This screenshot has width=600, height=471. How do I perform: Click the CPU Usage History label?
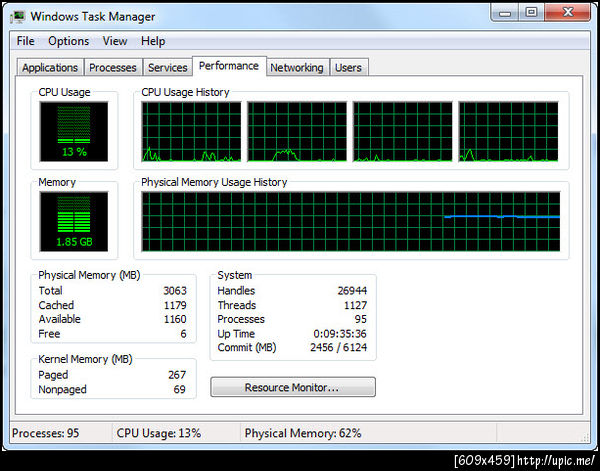pyautogui.click(x=185, y=92)
